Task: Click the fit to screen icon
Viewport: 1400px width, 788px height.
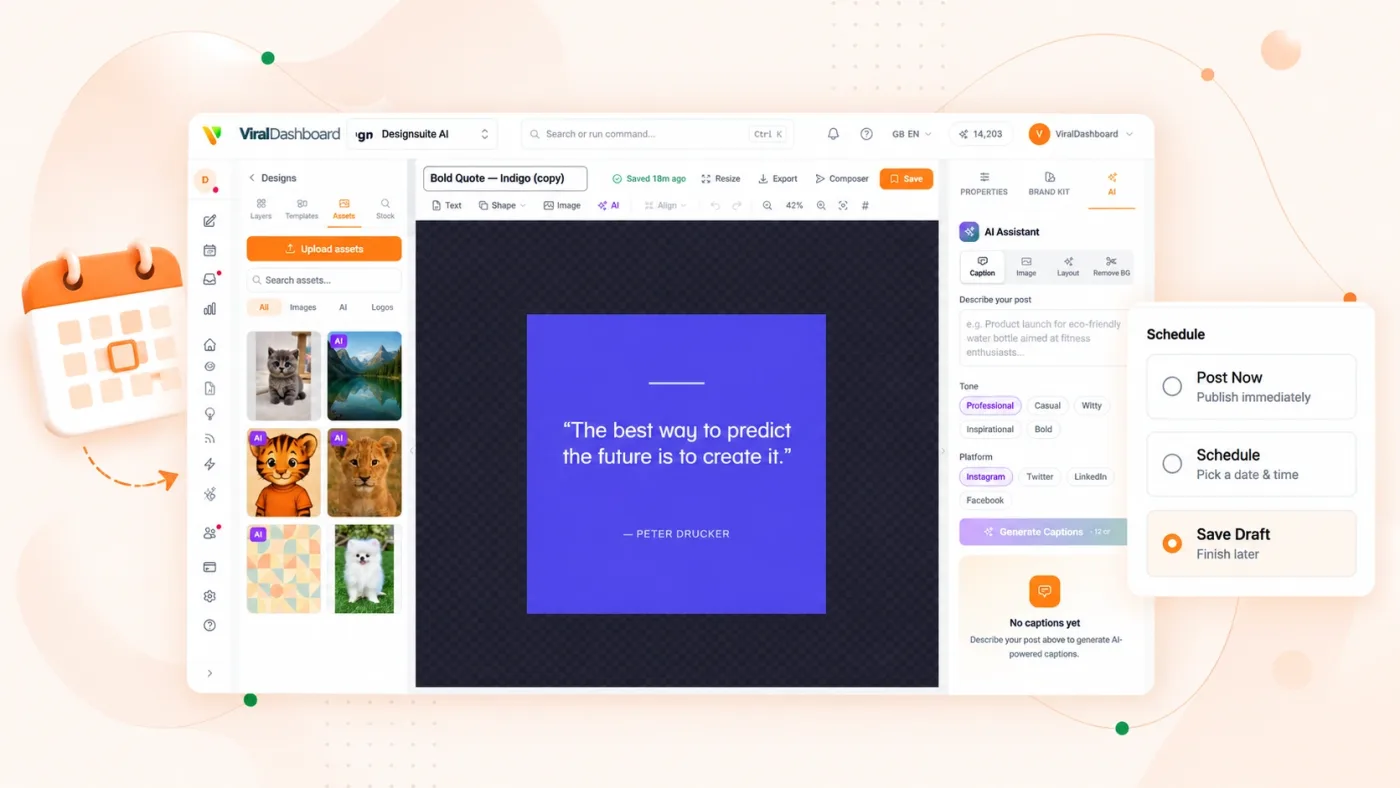Action: pyautogui.click(x=843, y=206)
